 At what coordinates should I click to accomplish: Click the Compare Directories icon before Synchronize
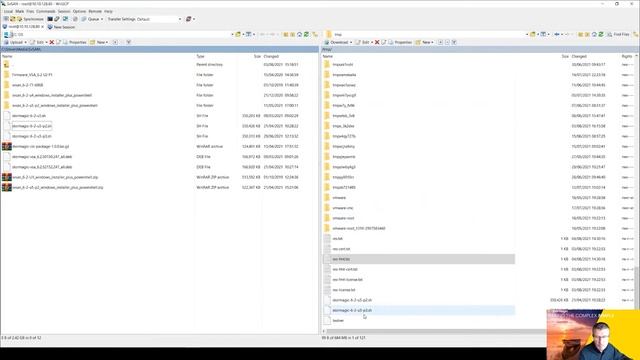(13, 19)
